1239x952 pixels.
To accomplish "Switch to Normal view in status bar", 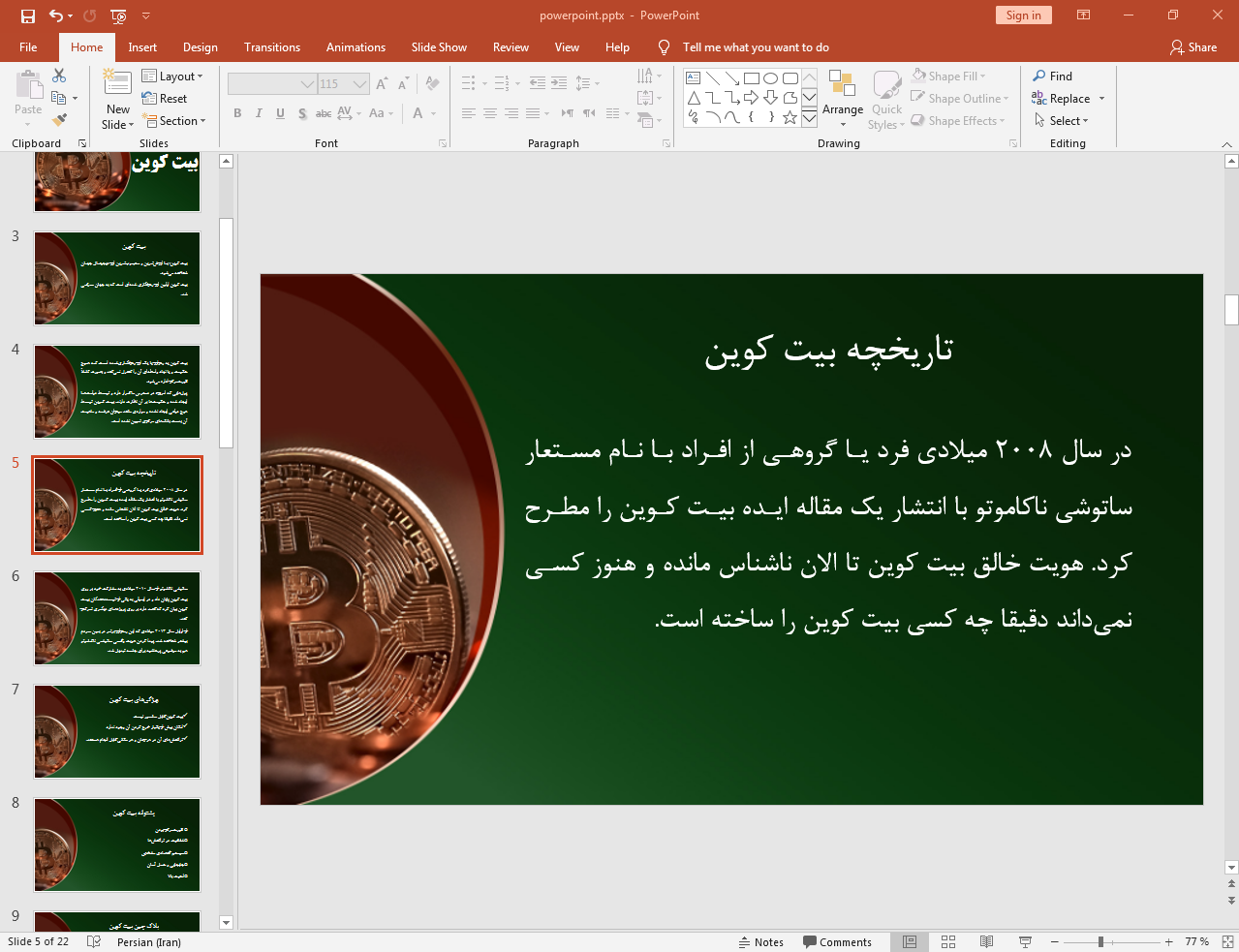I will click(x=910, y=941).
